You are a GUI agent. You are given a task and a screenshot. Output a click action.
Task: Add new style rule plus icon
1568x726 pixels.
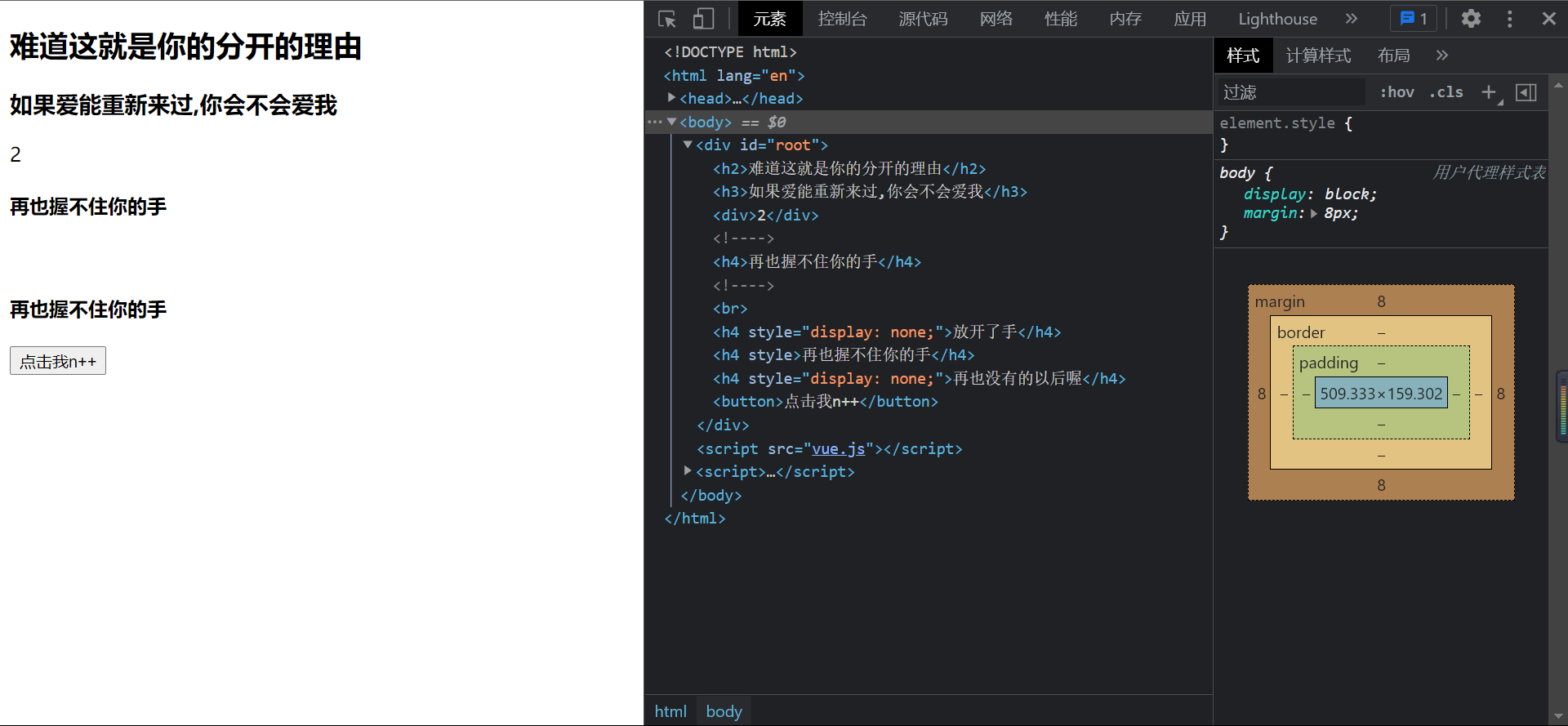pyautogui.click(x=1490, y=92)
